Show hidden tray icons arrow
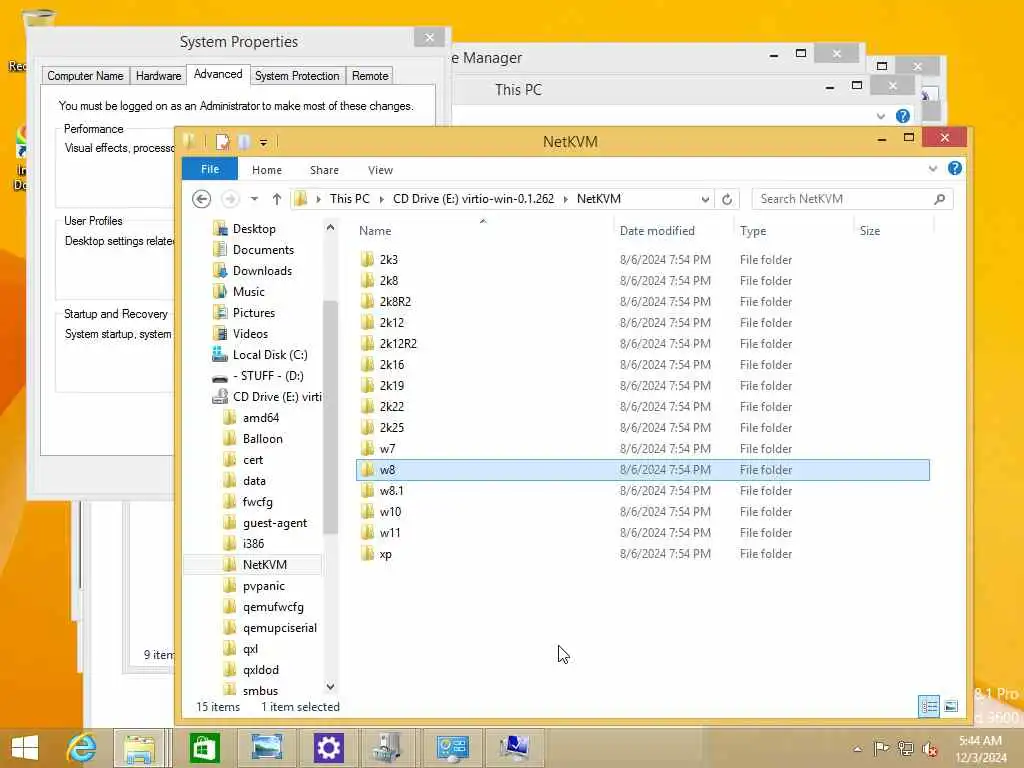The height and width of the screenshot is (768, 1024). pos(857,749)
